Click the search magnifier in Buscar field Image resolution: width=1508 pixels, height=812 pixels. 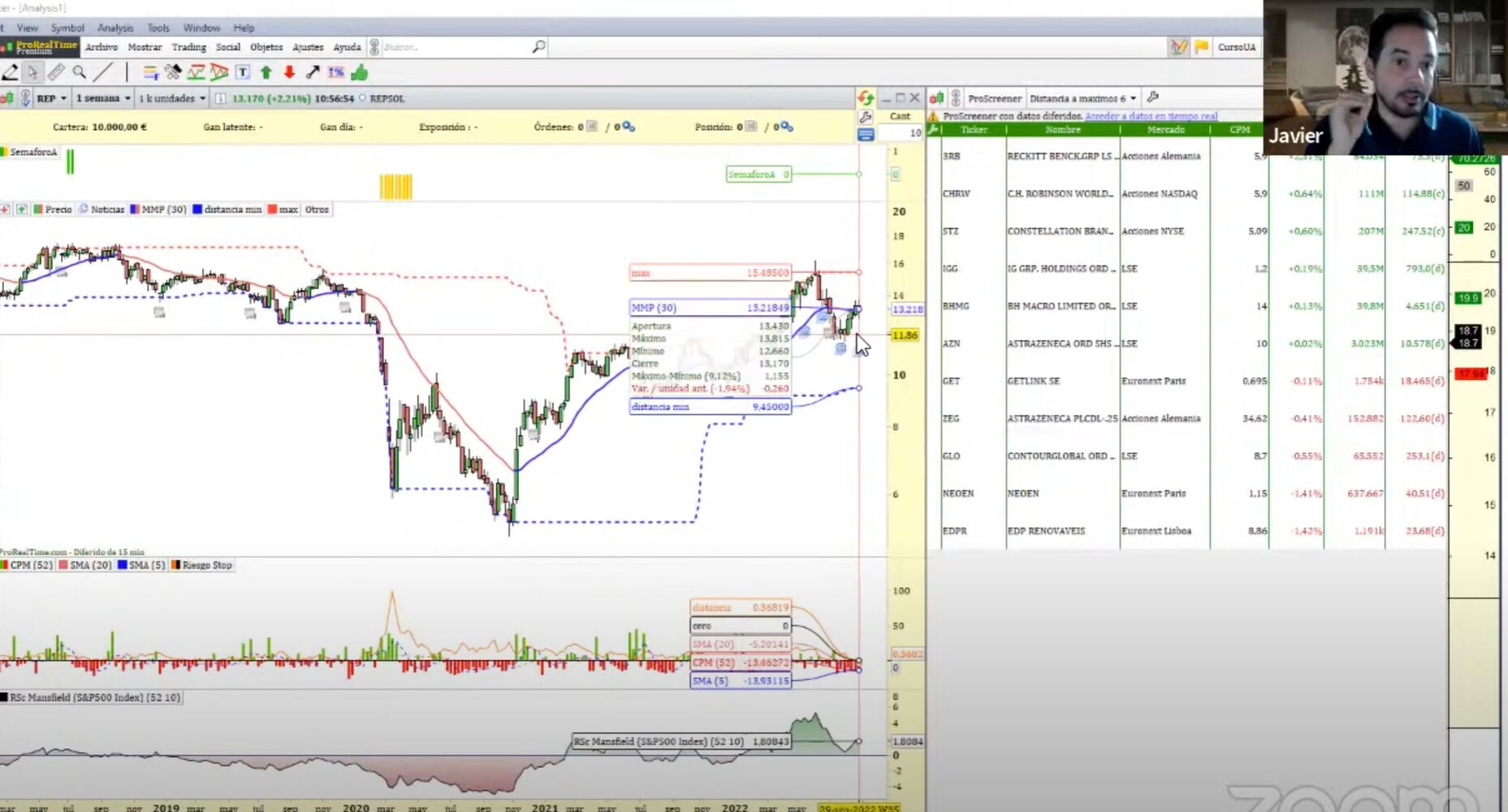(x=538, y=47)
